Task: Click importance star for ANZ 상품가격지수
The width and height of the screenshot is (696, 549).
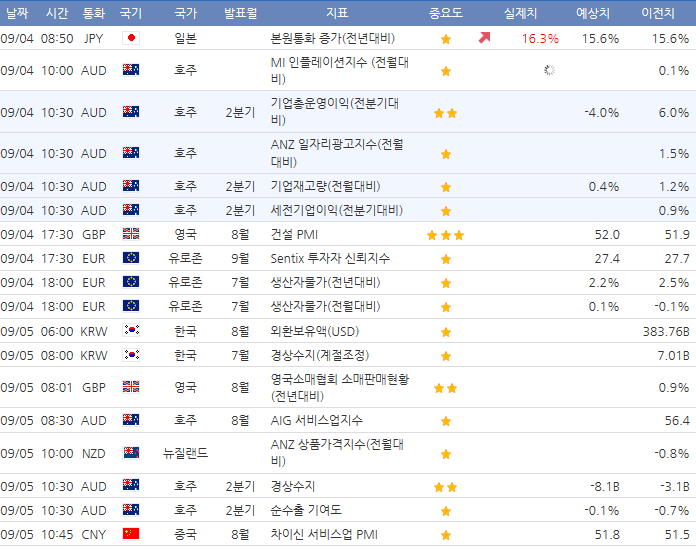Action: (446, 454)
